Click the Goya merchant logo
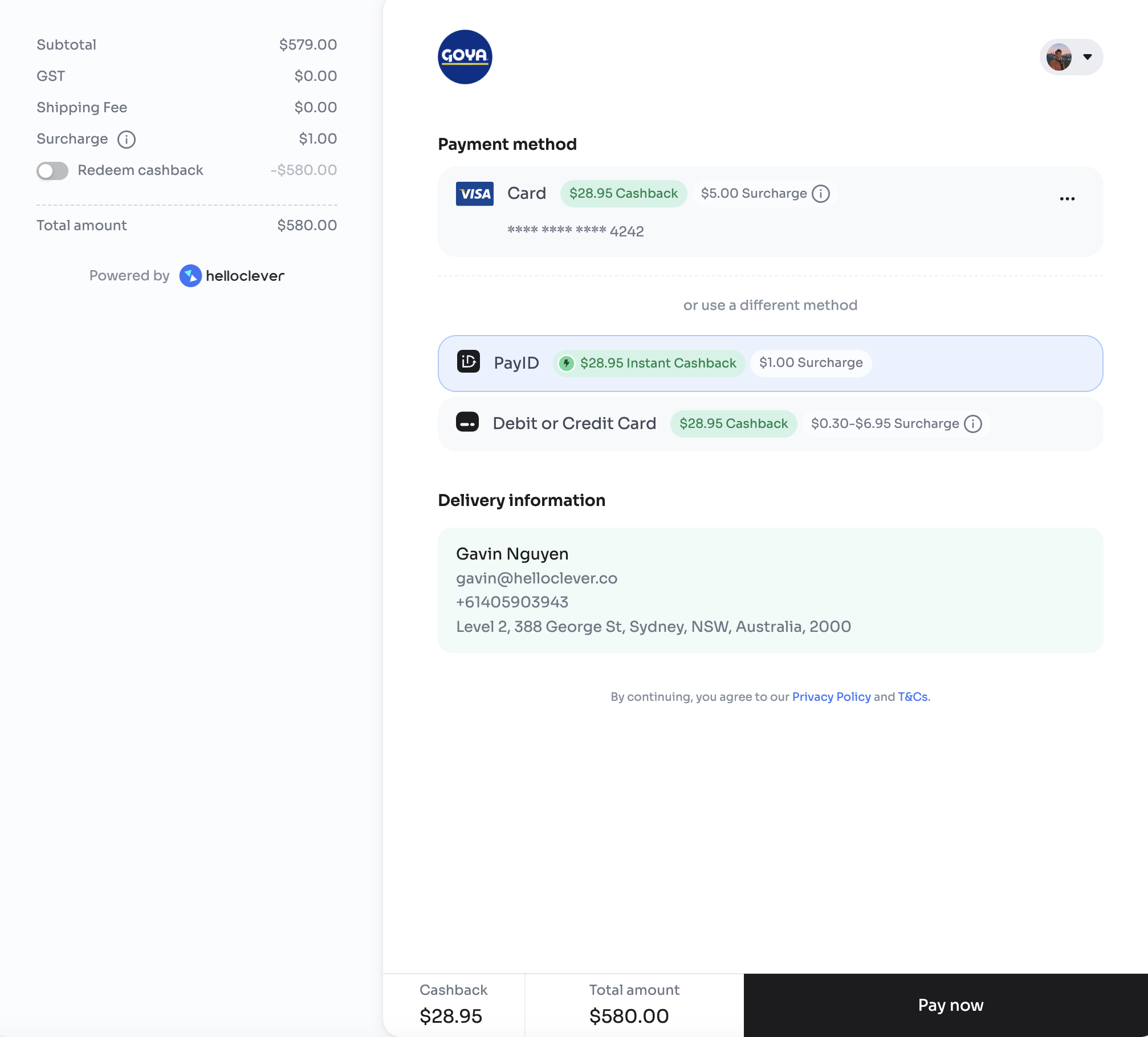1148x1037 pixels. (465, 57)
